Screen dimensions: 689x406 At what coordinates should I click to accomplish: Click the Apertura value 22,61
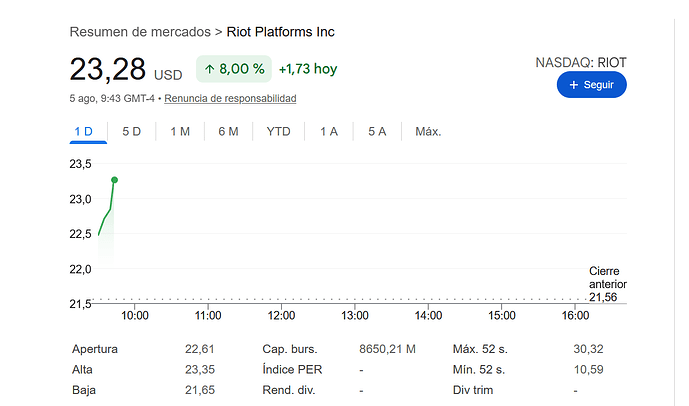[199, 349]
